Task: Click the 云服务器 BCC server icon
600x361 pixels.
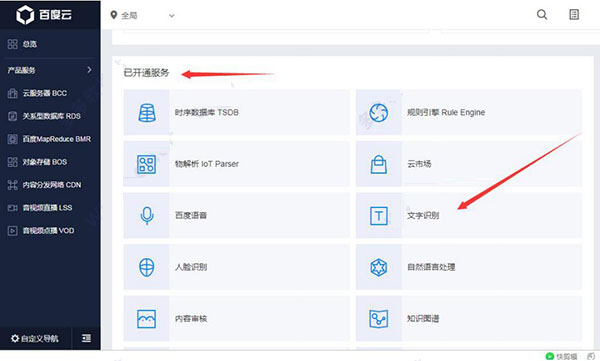Action: (13, 93)
